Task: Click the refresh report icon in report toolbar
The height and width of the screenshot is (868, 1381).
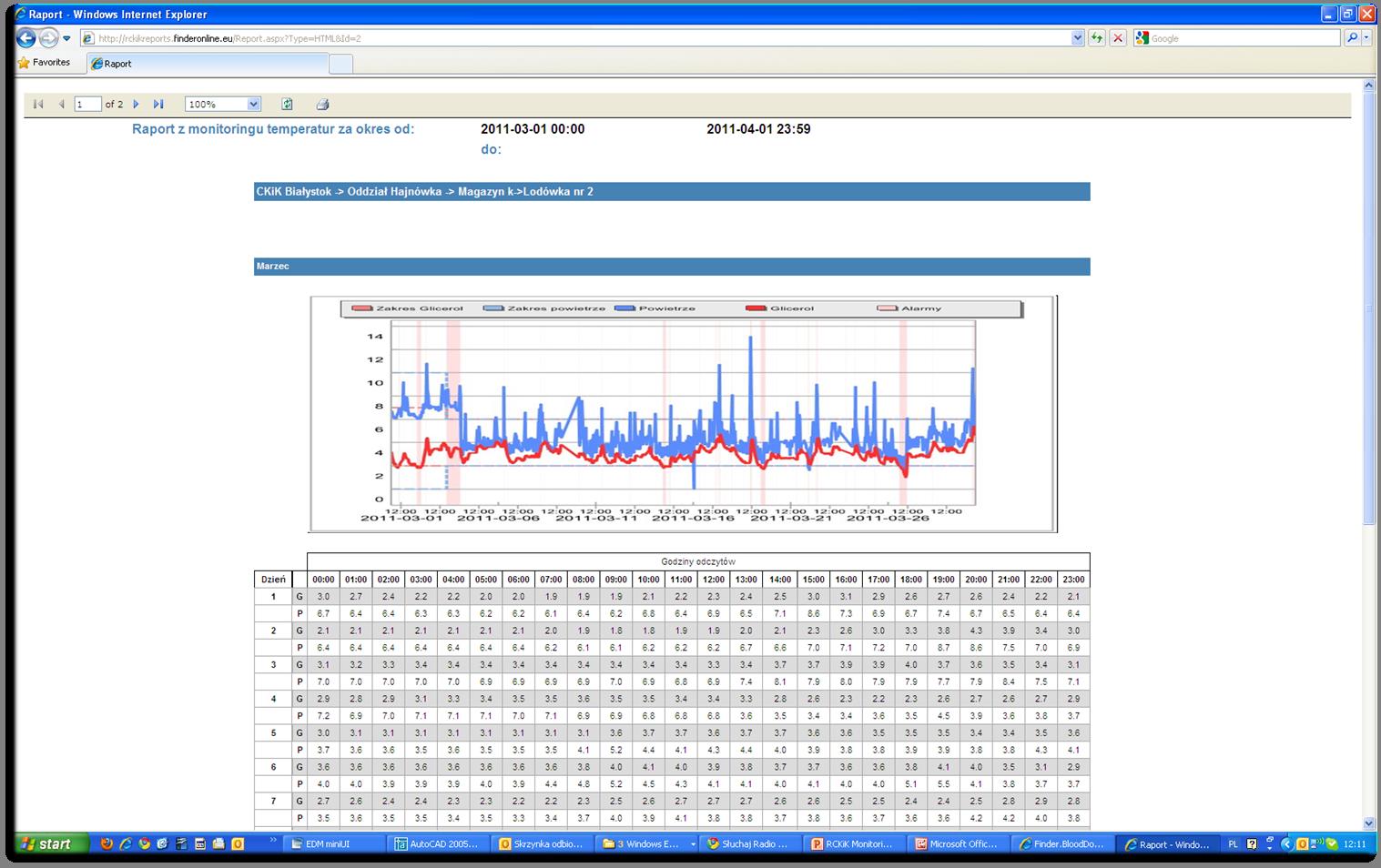Action: point(287,104)
